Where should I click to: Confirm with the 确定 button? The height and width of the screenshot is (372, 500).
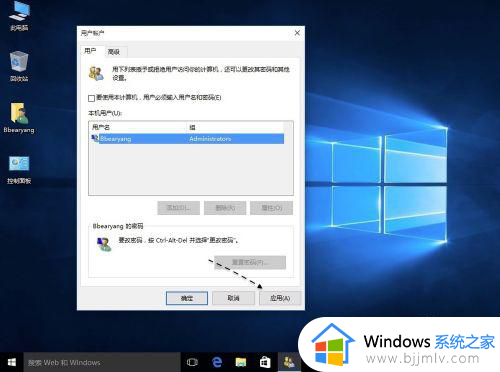[x=187, y=298]
